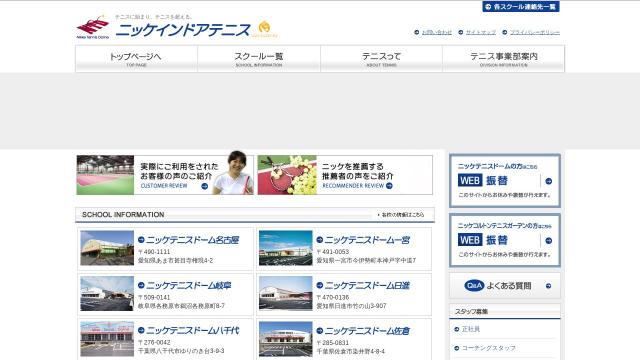Click the ニッケテニスドーム名古屋 building thumbnail
The height and width of the screenshot is (360, 640).
[x=107, y=248]
